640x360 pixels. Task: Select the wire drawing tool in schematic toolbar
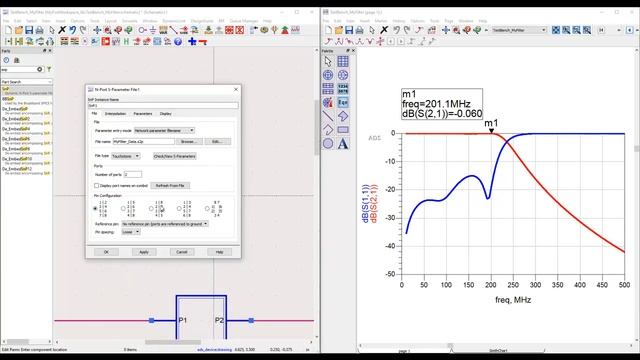(x=173, y=30)
